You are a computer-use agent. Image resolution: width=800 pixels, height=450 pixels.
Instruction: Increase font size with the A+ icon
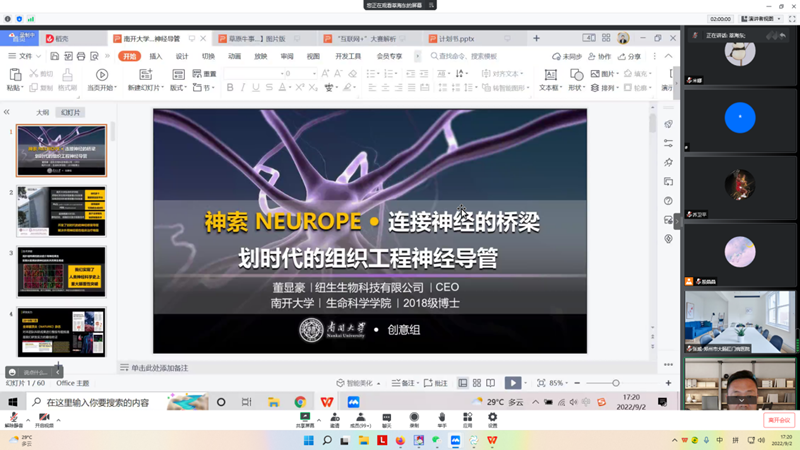325,73
